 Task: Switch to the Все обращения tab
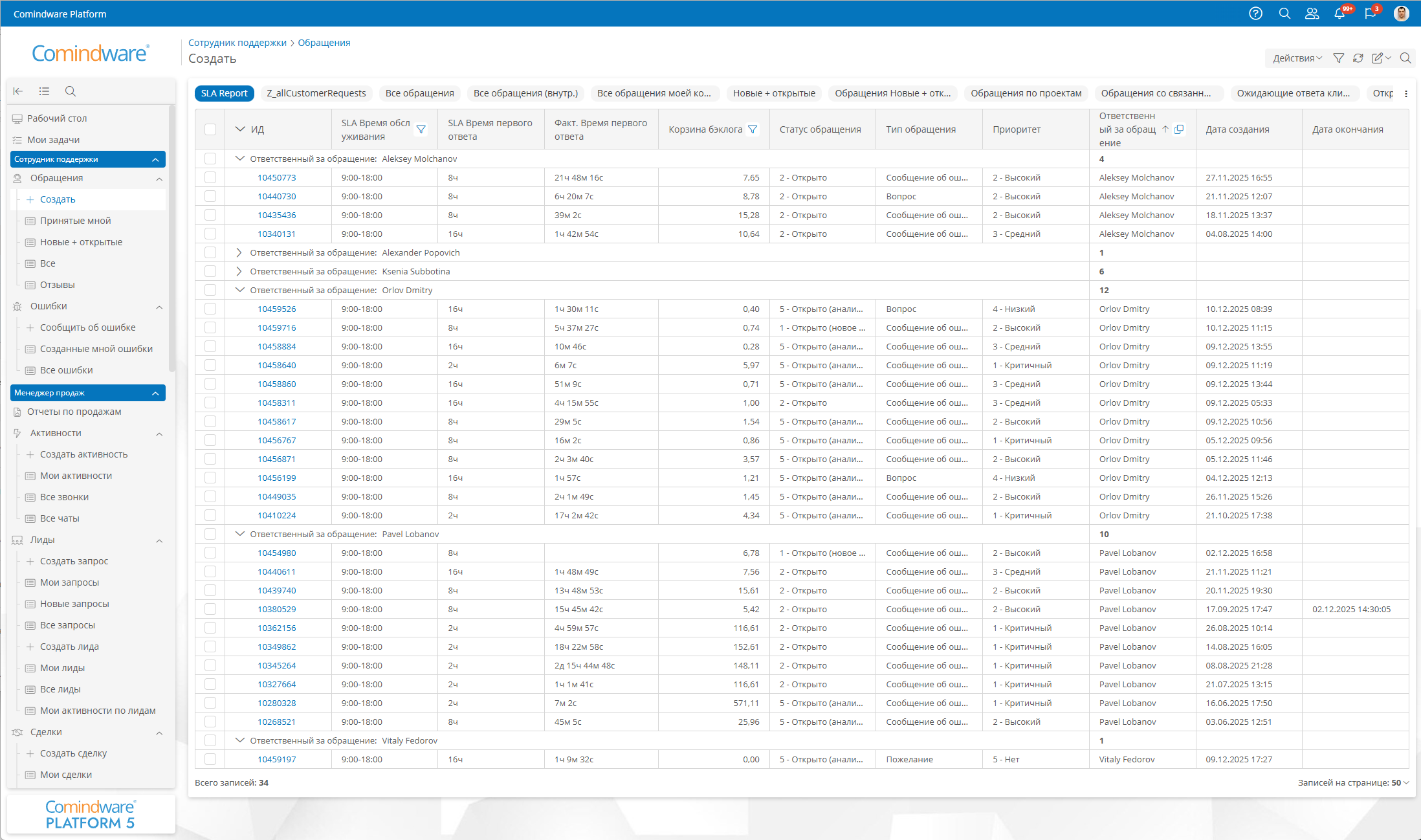[419, 93]
